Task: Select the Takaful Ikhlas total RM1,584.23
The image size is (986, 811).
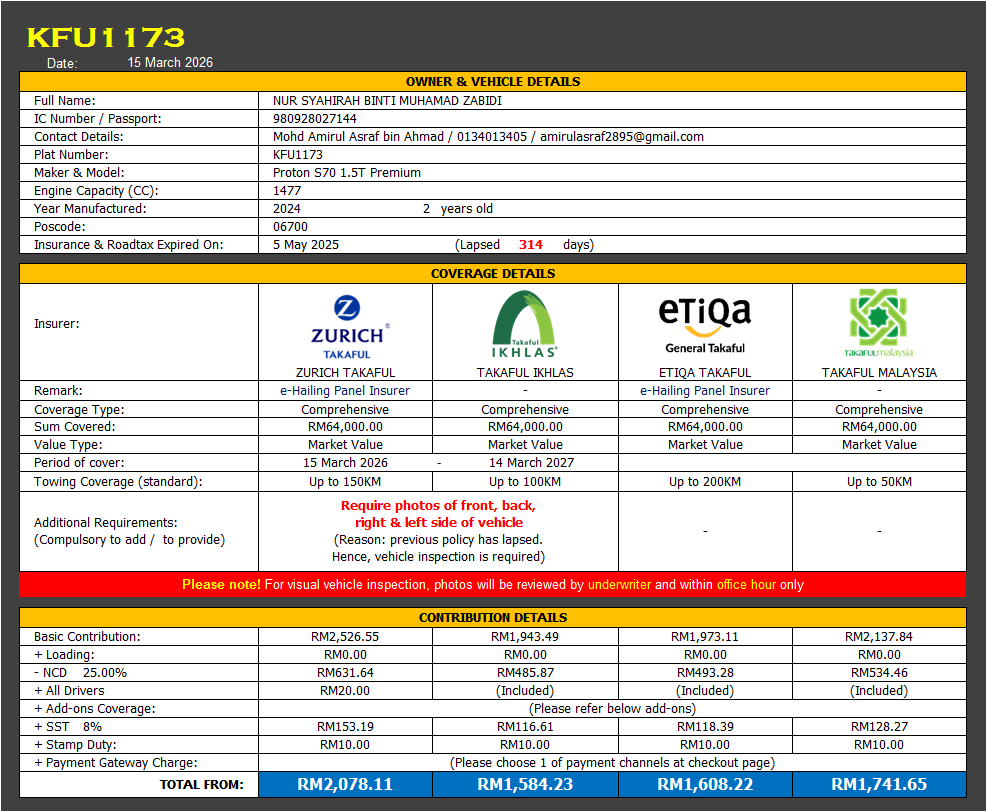Action: (525, 785)
